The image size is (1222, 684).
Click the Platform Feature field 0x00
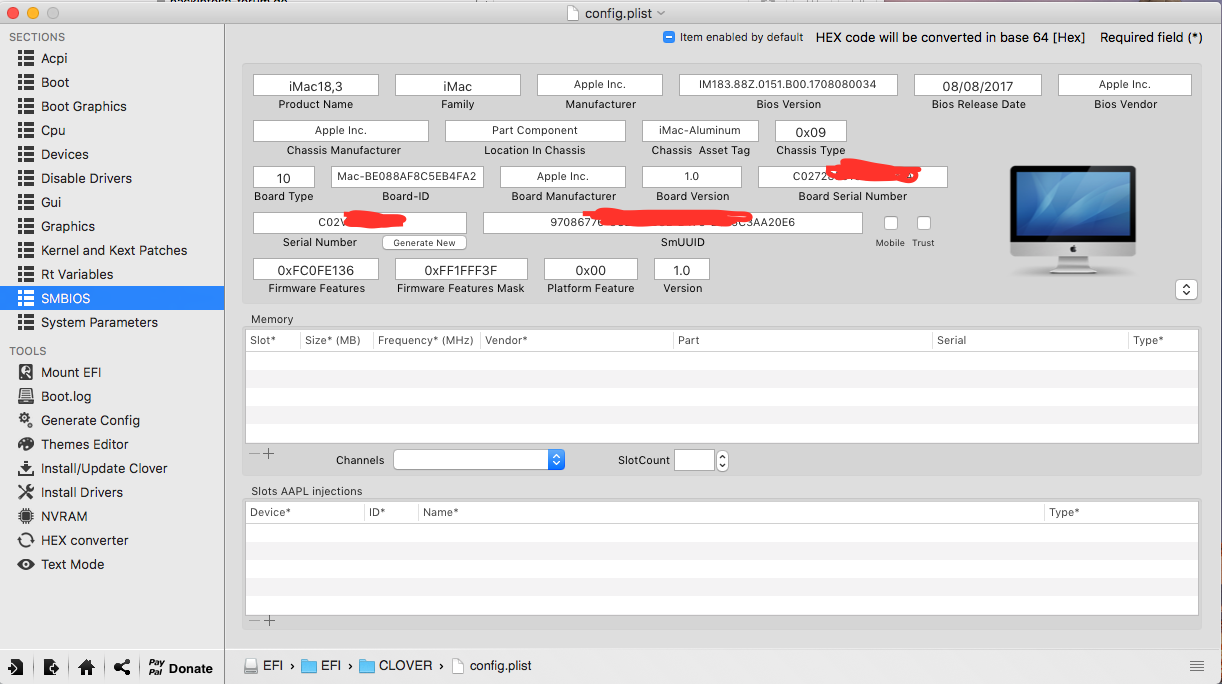[x=591, y=270]
